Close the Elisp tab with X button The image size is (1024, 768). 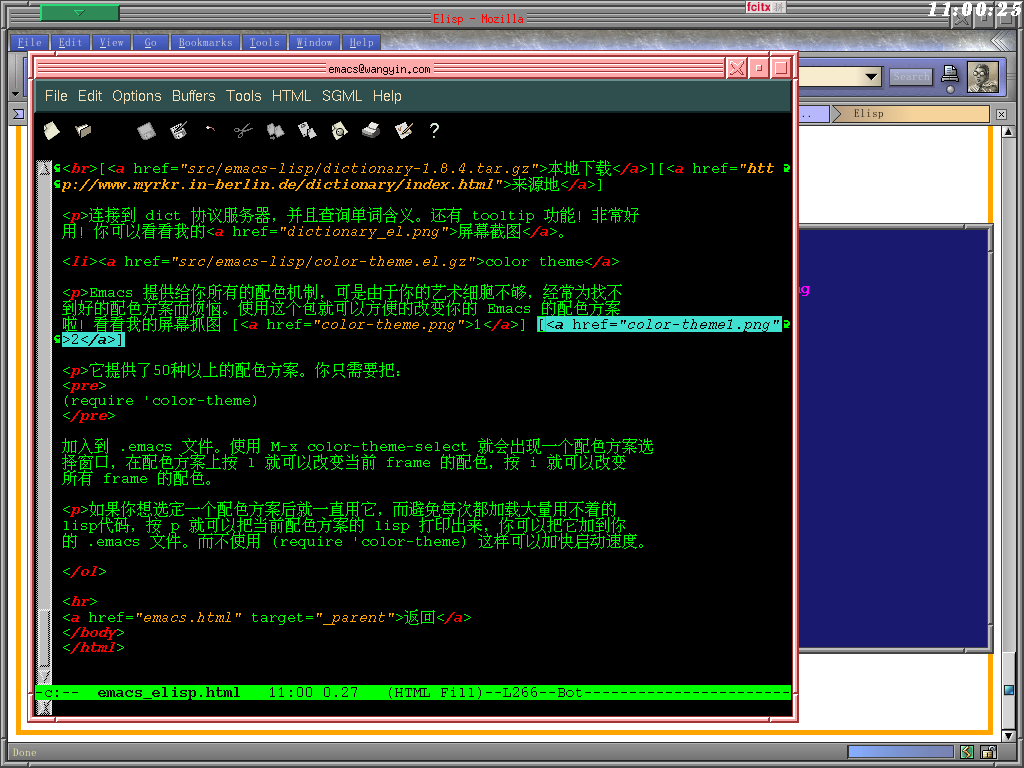1001,115
